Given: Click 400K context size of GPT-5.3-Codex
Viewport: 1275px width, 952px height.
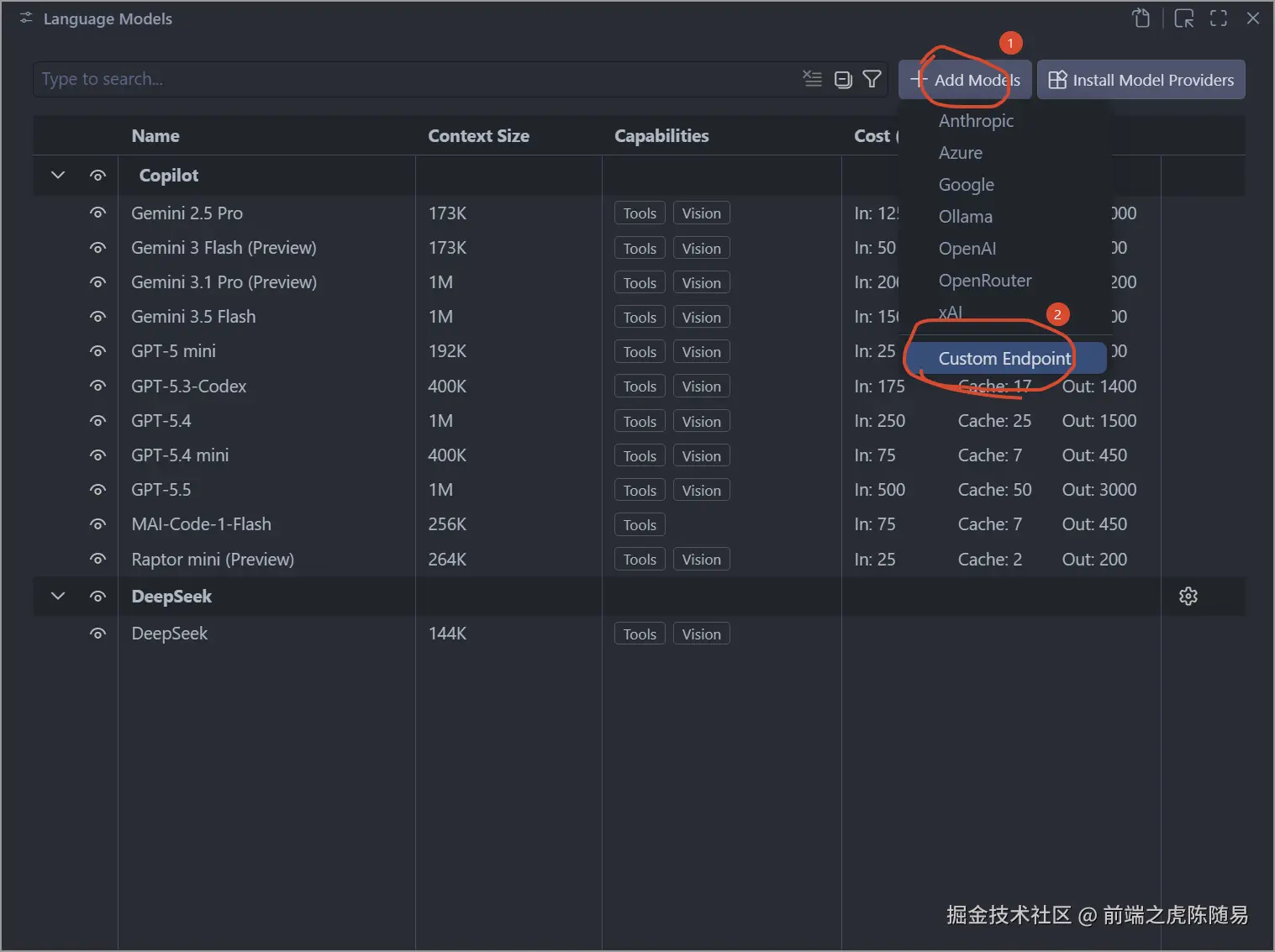Looking at the screenshot, I should (x=447, y=387).
